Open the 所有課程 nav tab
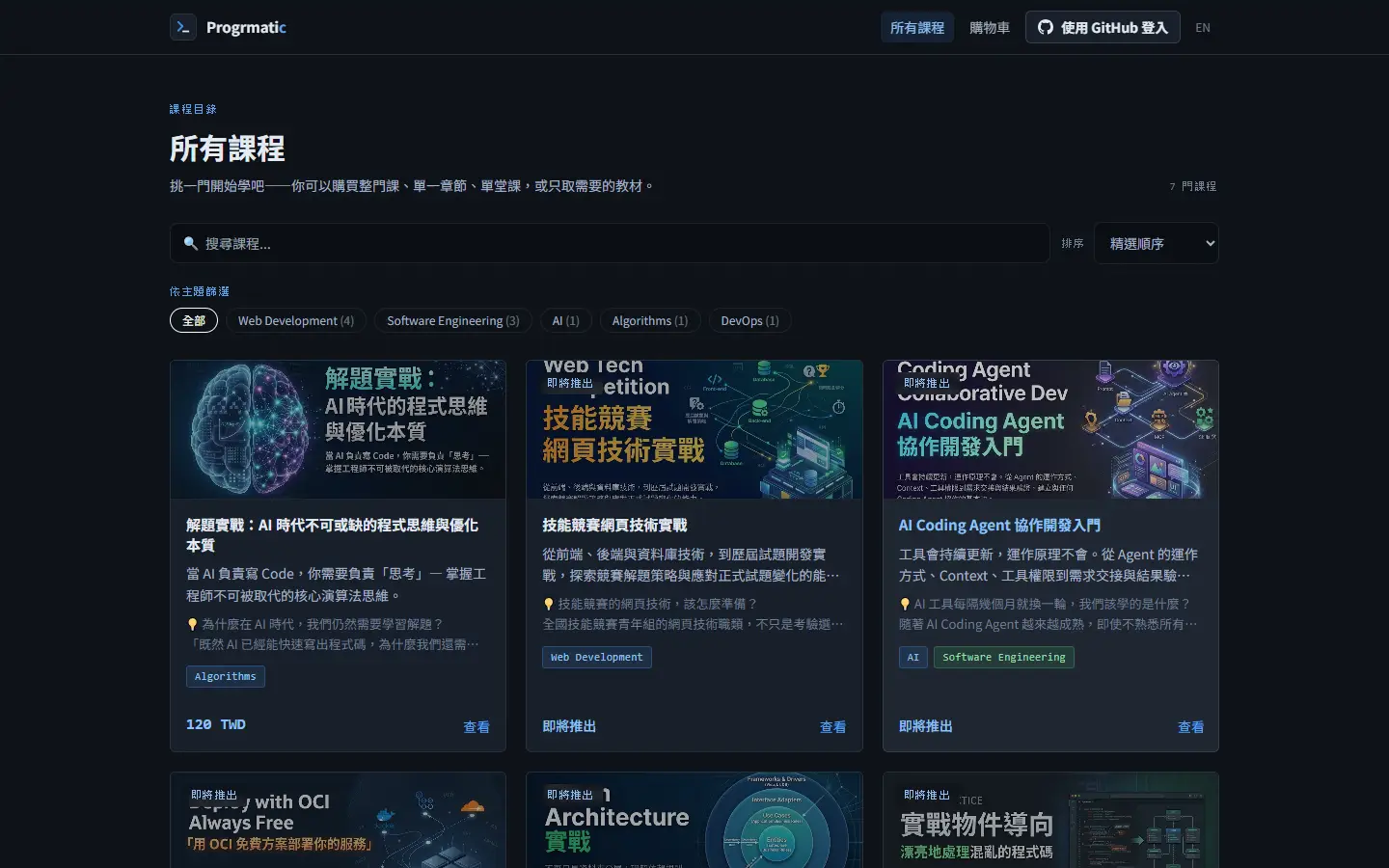This screenshot has height=868, width=1389. tap(917, 27)
